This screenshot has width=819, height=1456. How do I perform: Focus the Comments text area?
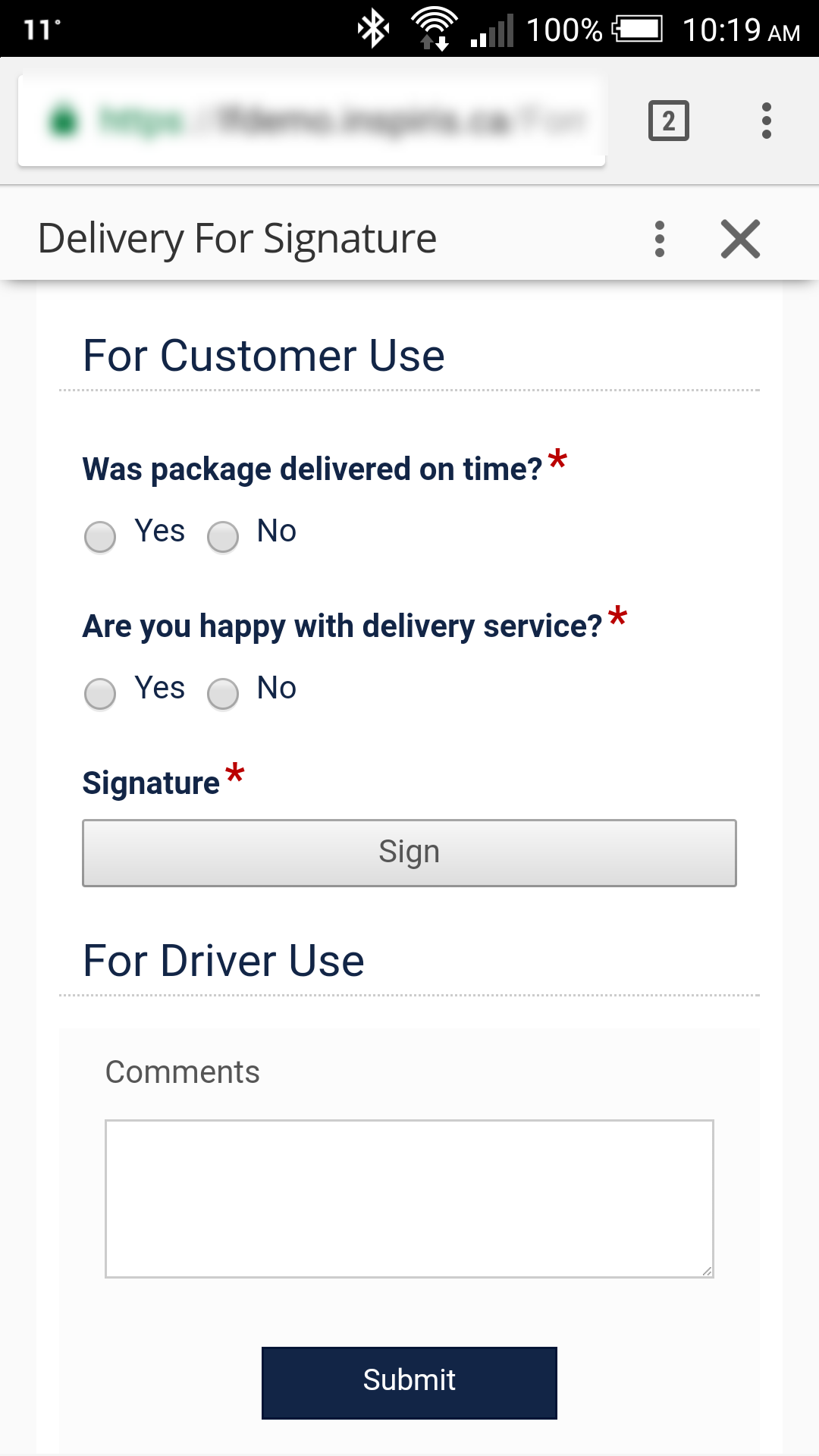pyautogui.click(x=409, y=1198)
